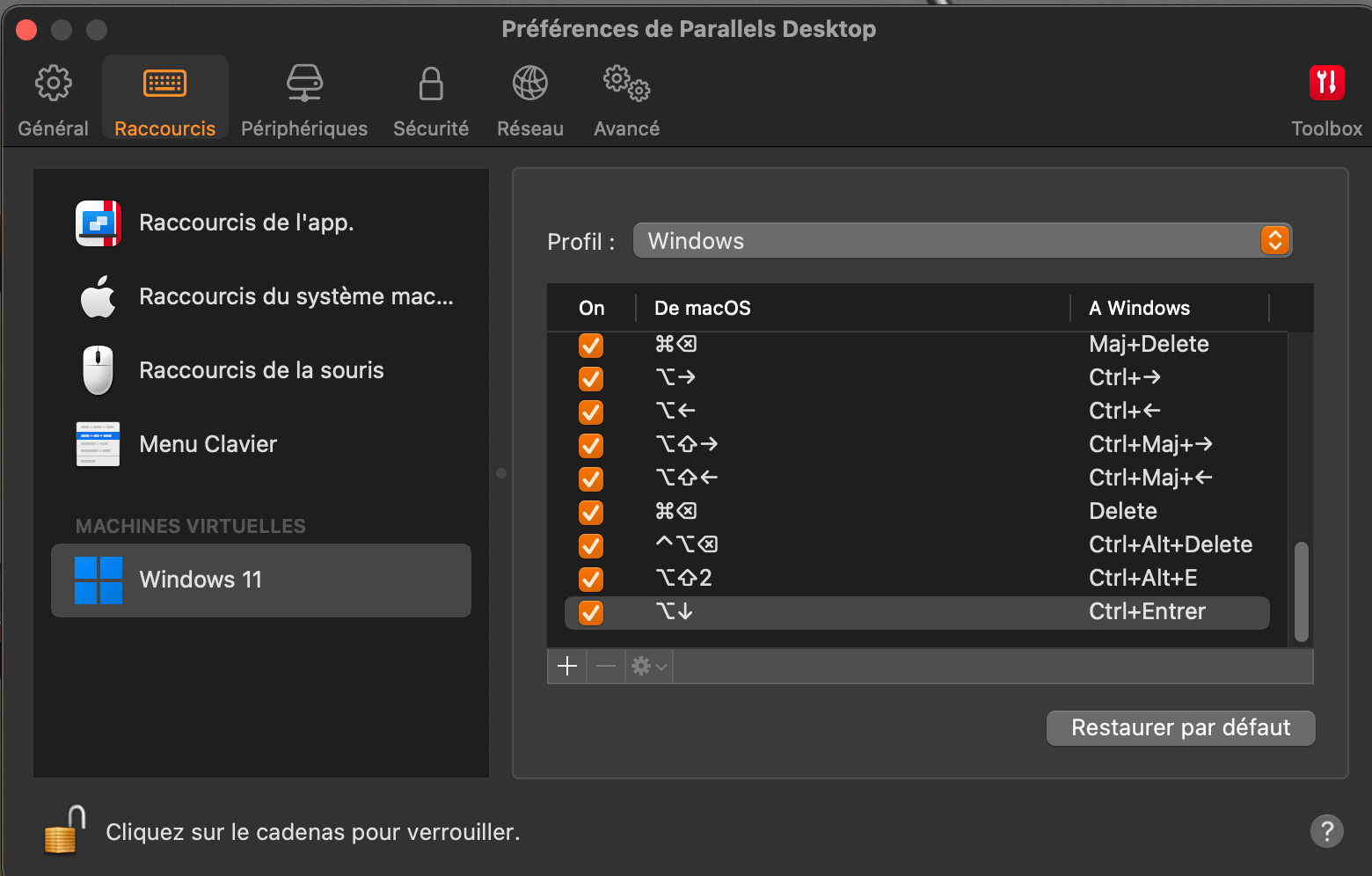Open the Réseau network globe pane
The height and width of the screenshot is (876, 1372).
[x=530, y=99]
